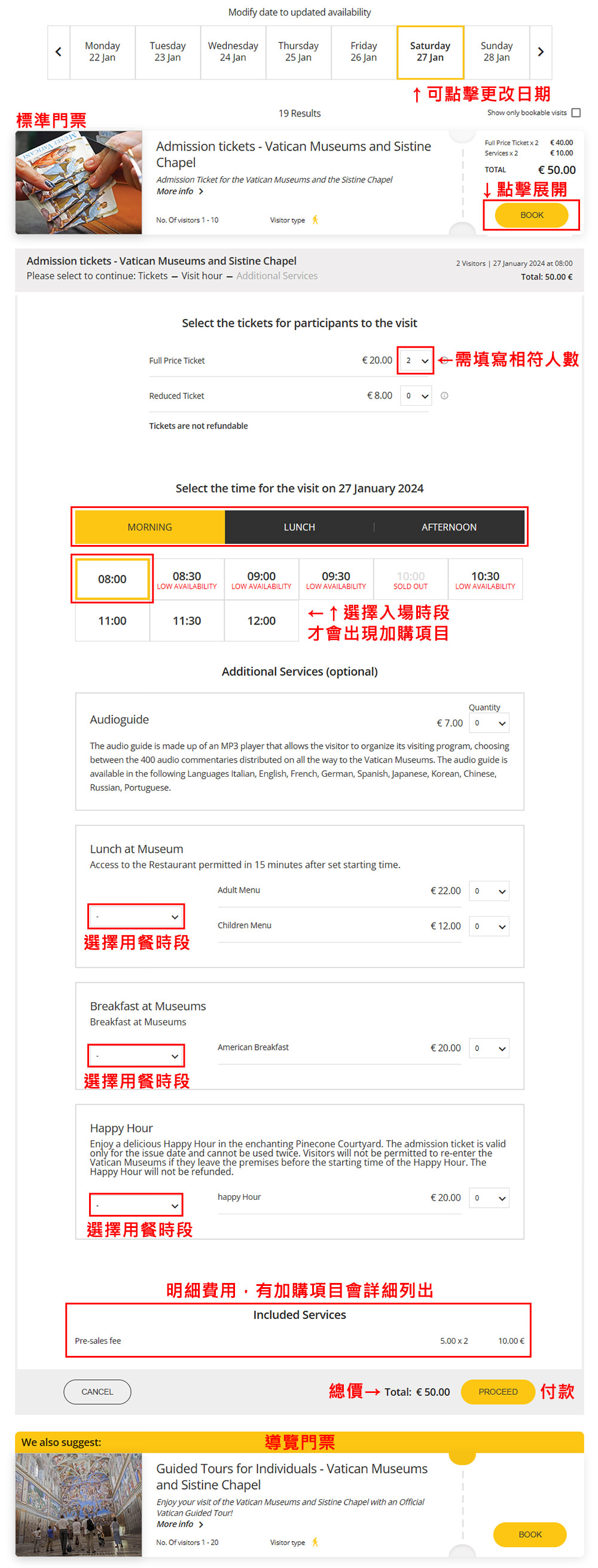The height and width of the screenshot is (1568, 598).
Task: Toggle Show only bookable visits checkbox
Action: click(576, 112)
